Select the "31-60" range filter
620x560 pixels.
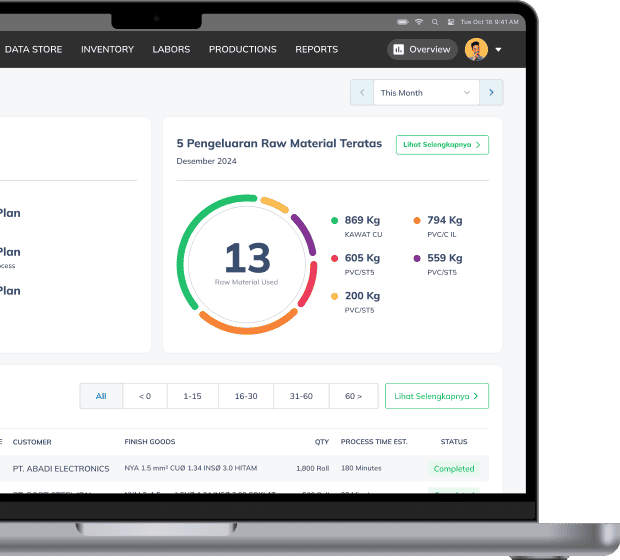point(301,396)
